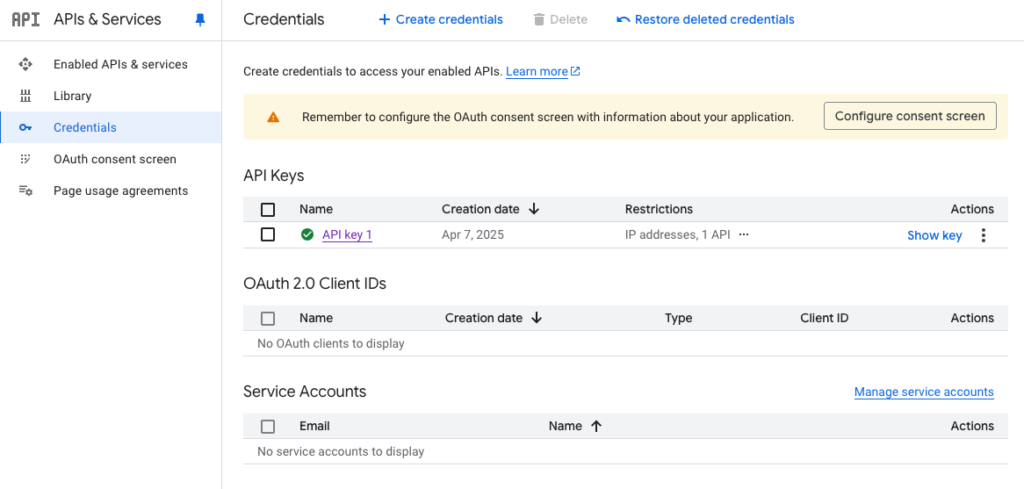Sort API Keys by Creation date arrow
The image size is (1024, 489).
[534, 209]
